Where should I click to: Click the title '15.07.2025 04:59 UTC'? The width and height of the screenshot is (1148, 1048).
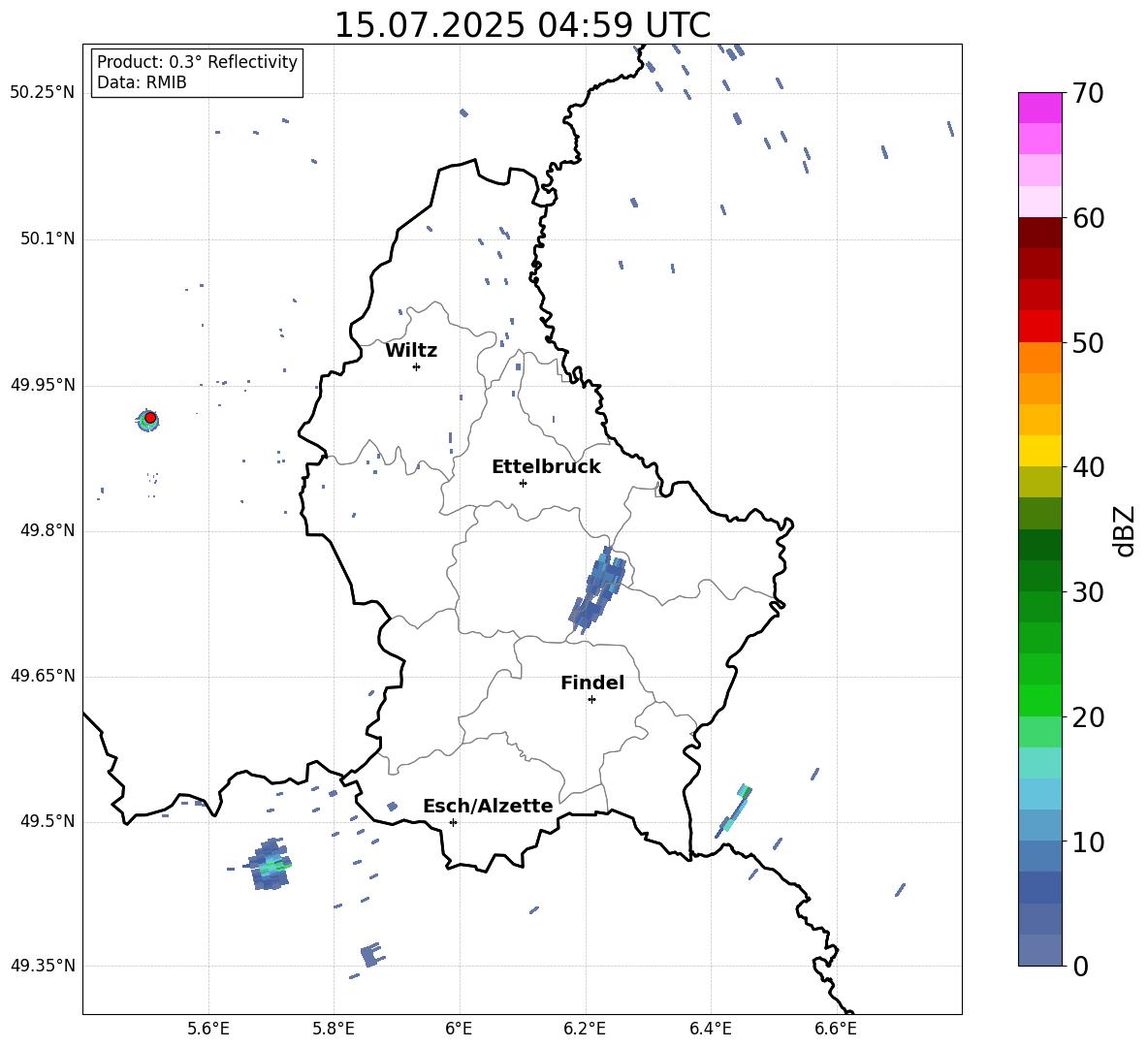(522, 25)
